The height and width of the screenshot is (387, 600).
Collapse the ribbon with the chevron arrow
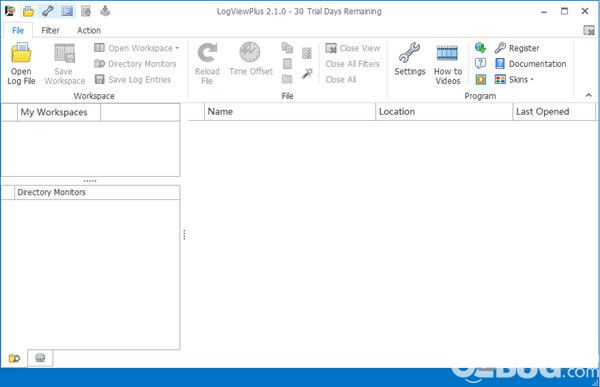589,95
